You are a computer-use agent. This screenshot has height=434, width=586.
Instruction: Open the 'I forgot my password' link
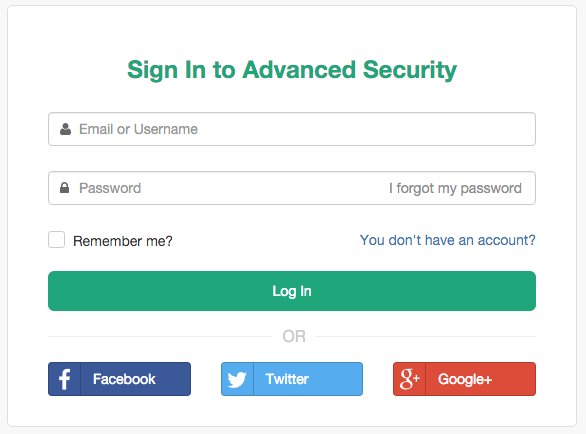[x=455, y=188]
